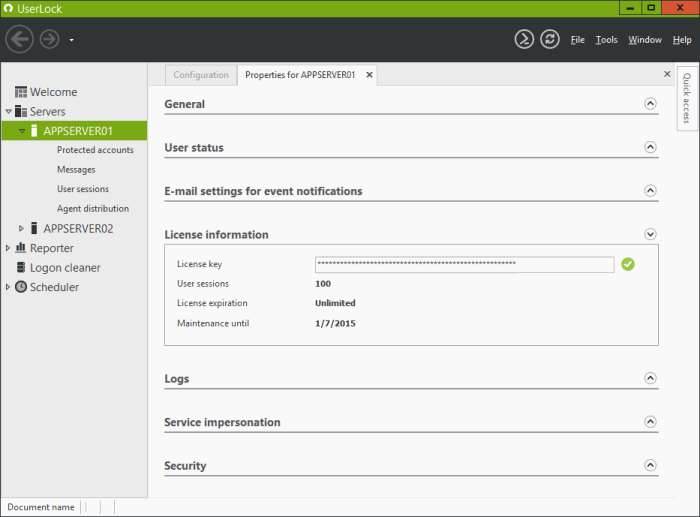Open the Window menu
The height and width of the screenshot is (517, 700).
pyautogui.click(x=645, y=40)
